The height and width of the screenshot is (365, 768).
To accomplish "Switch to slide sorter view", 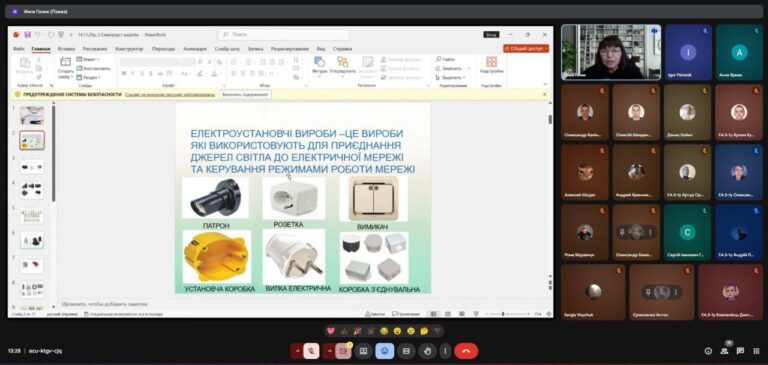I will point(447,314).
